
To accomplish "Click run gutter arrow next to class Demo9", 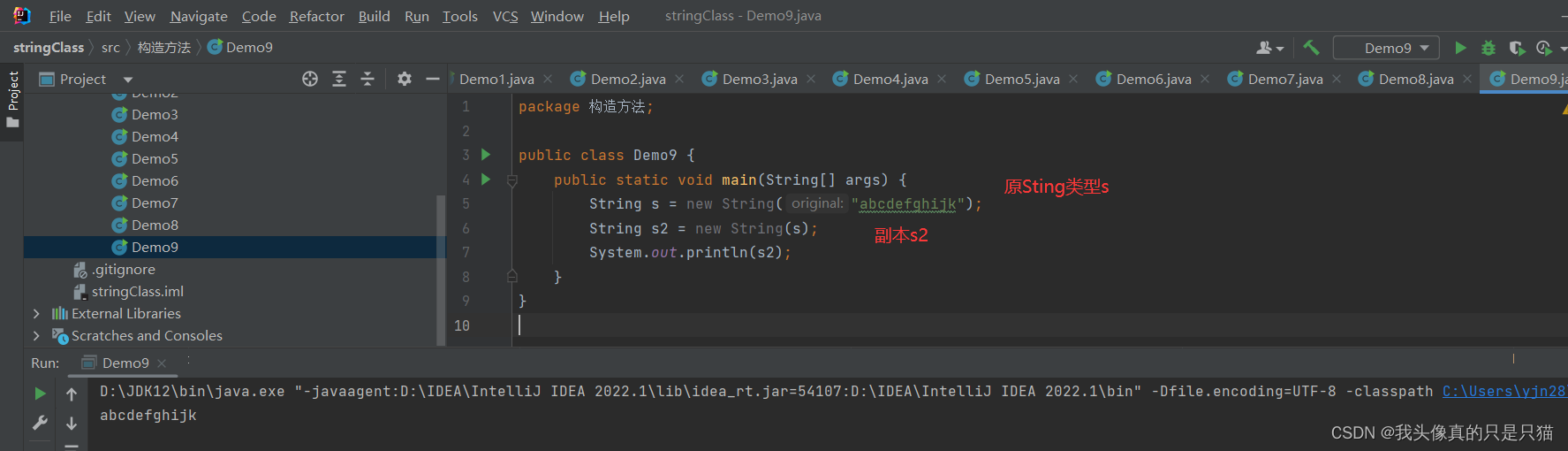I will pyautogui.click(x=486, y=155).
